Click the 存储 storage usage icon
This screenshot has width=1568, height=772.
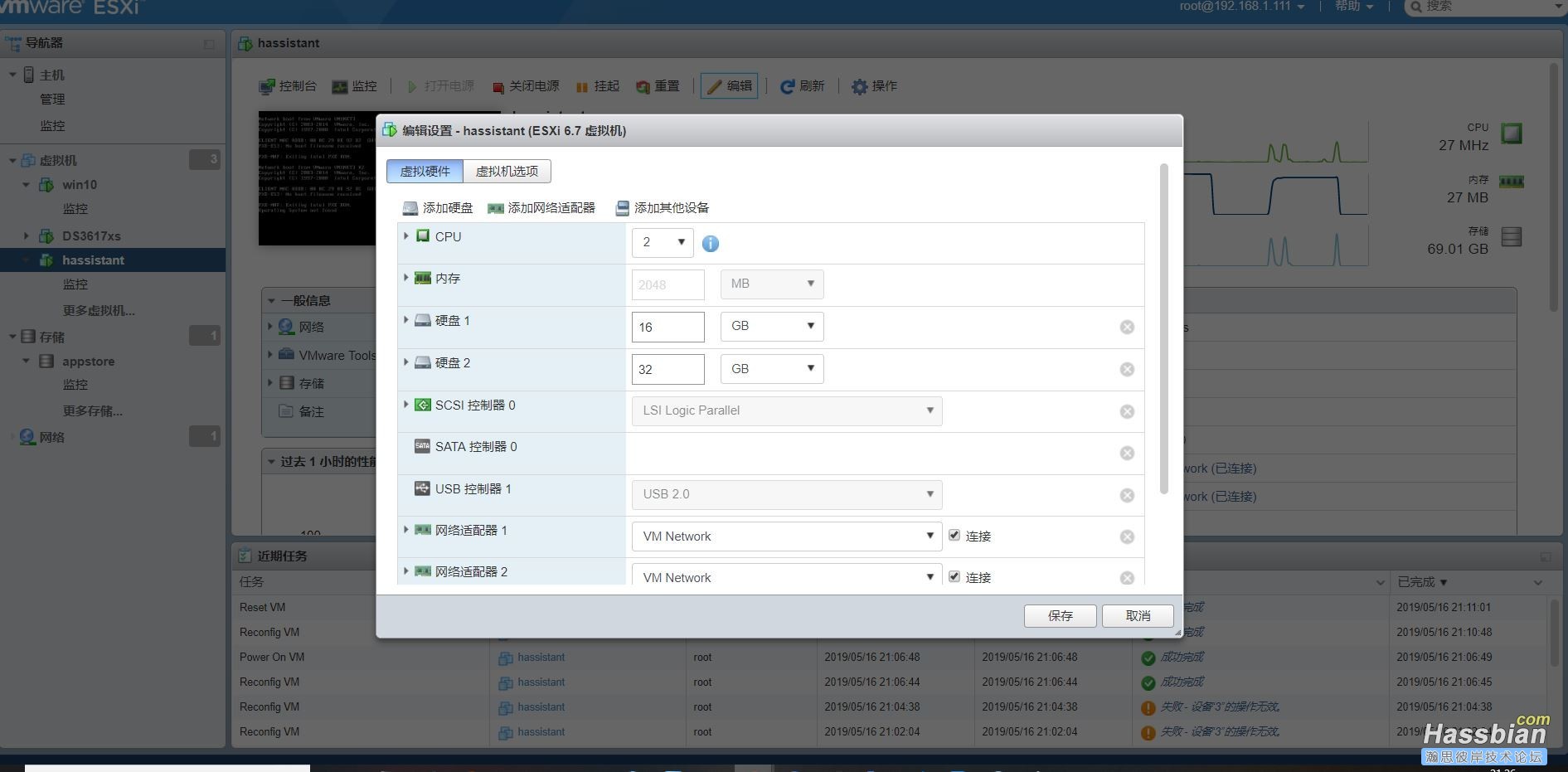pyautogui.click(x=1512, y=237)
